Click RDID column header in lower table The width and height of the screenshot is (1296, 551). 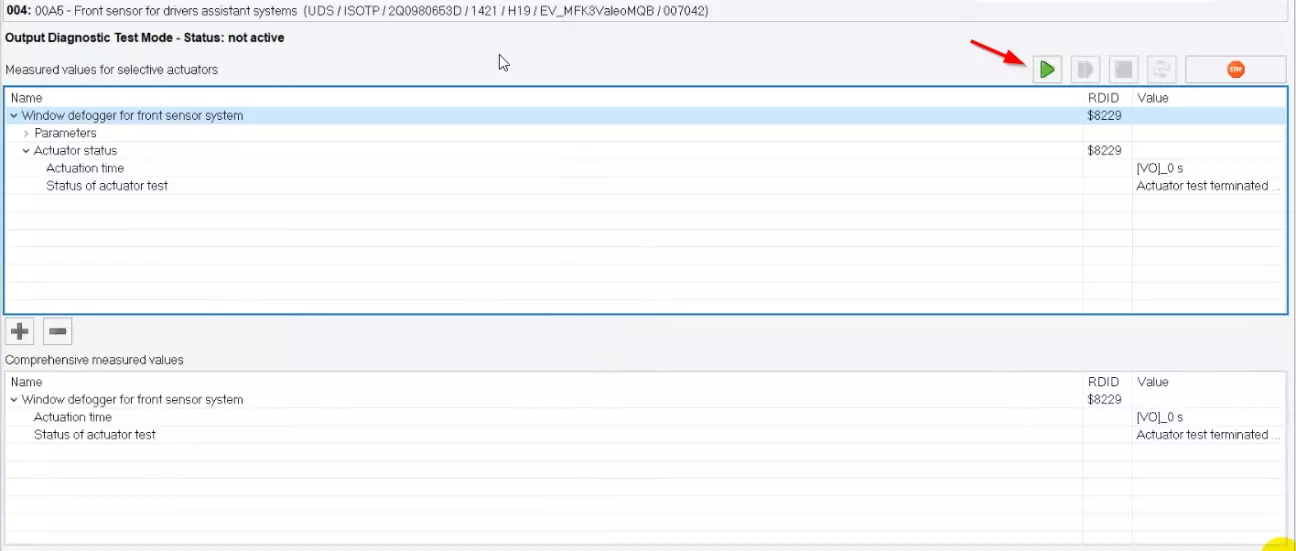1102,382
